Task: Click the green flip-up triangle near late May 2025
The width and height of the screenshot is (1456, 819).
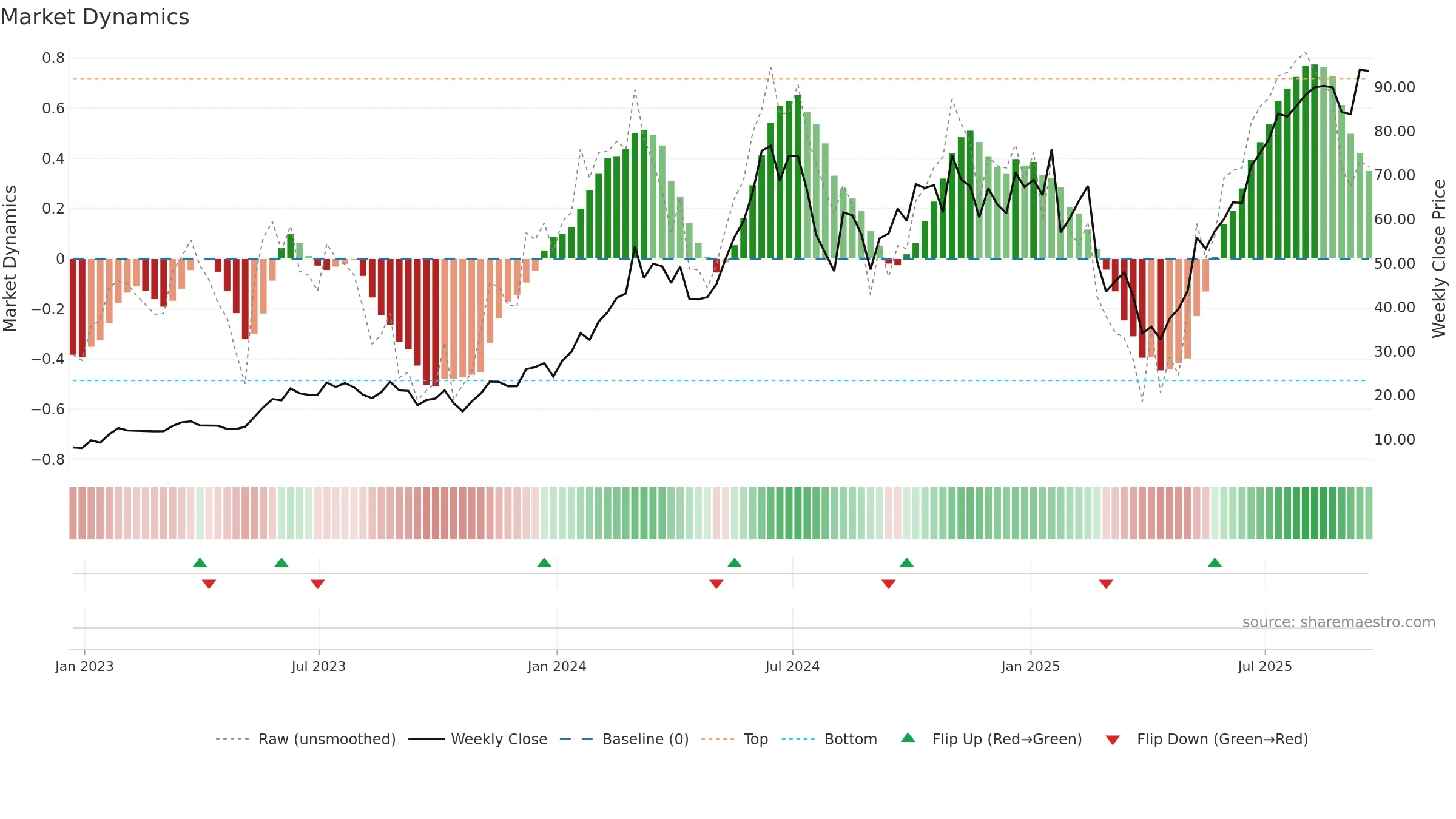Action: pos(1215,562)
